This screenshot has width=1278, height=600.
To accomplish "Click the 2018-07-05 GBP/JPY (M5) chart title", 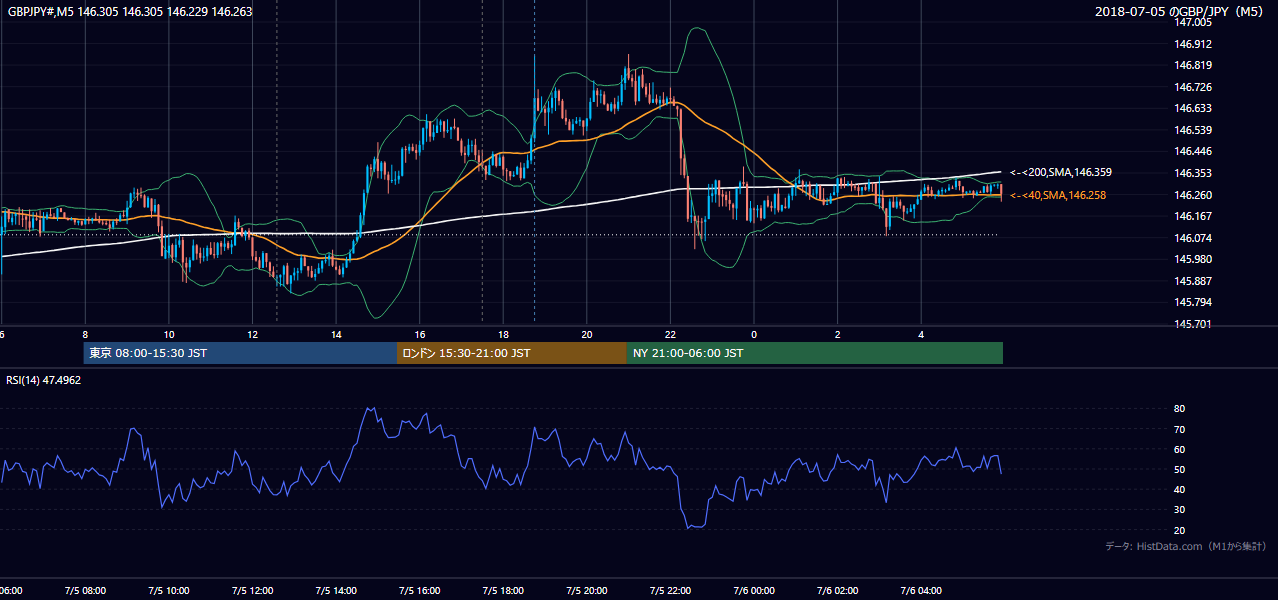I will click(x=1181, y=11).
